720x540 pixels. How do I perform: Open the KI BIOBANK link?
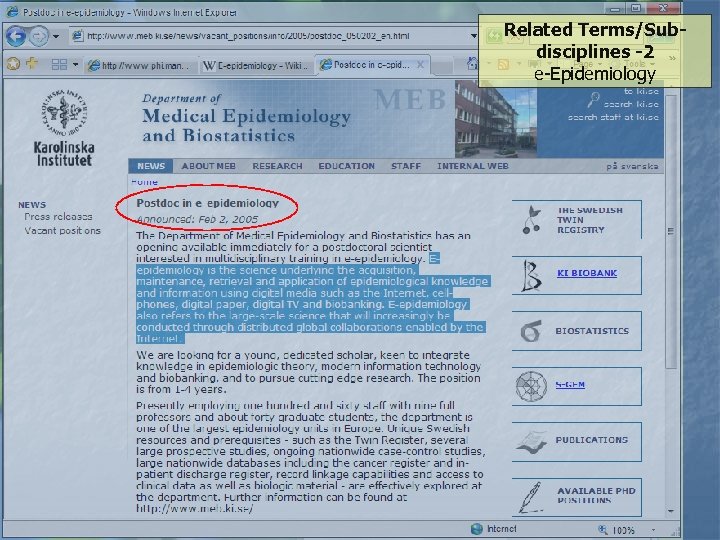(x=587, y=273)
